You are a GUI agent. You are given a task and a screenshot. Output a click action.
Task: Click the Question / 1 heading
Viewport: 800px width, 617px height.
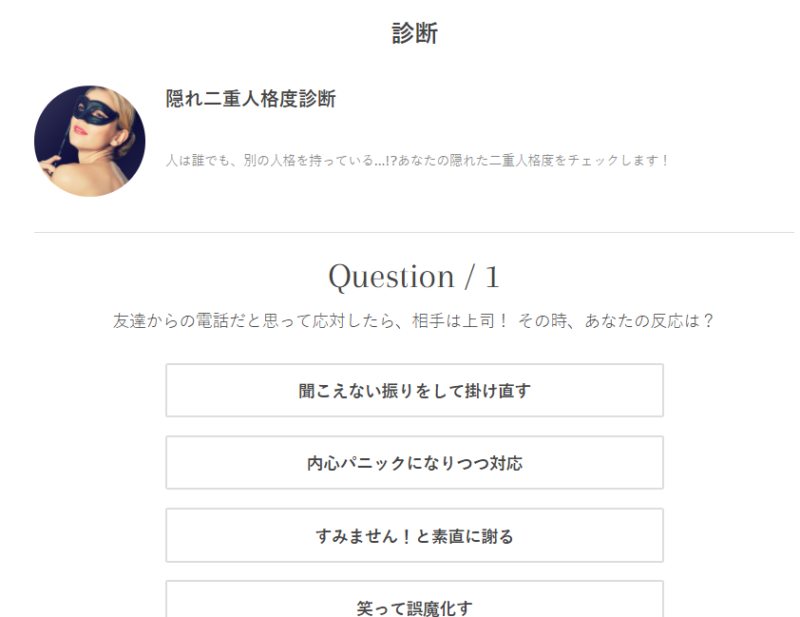(x=414, y=277)
